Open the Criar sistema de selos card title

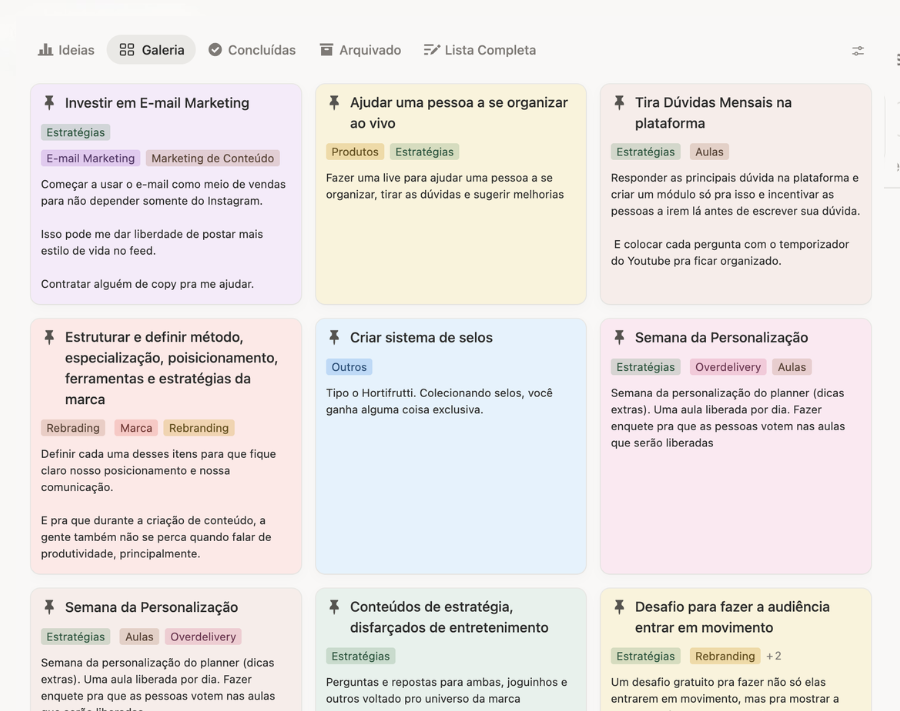click(421, 338)
